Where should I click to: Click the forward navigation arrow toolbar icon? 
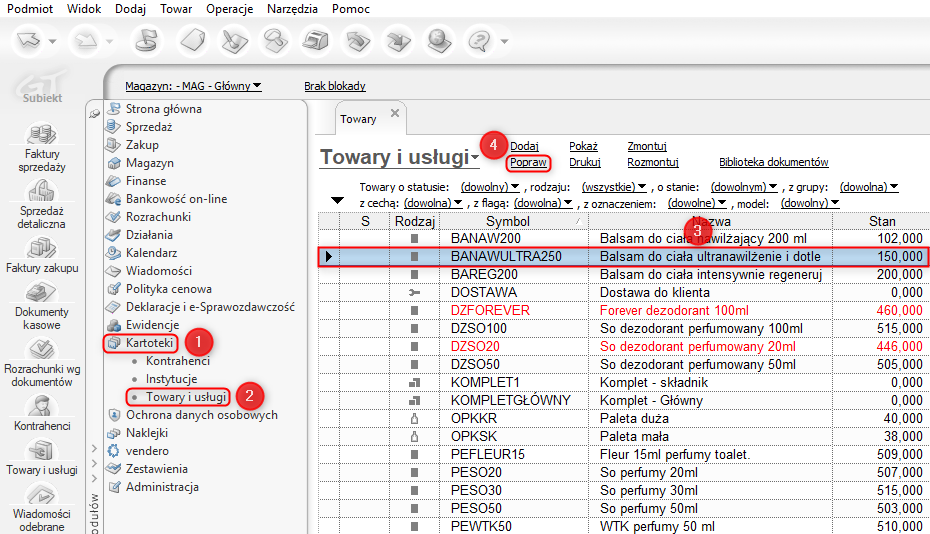coord(87,41)
